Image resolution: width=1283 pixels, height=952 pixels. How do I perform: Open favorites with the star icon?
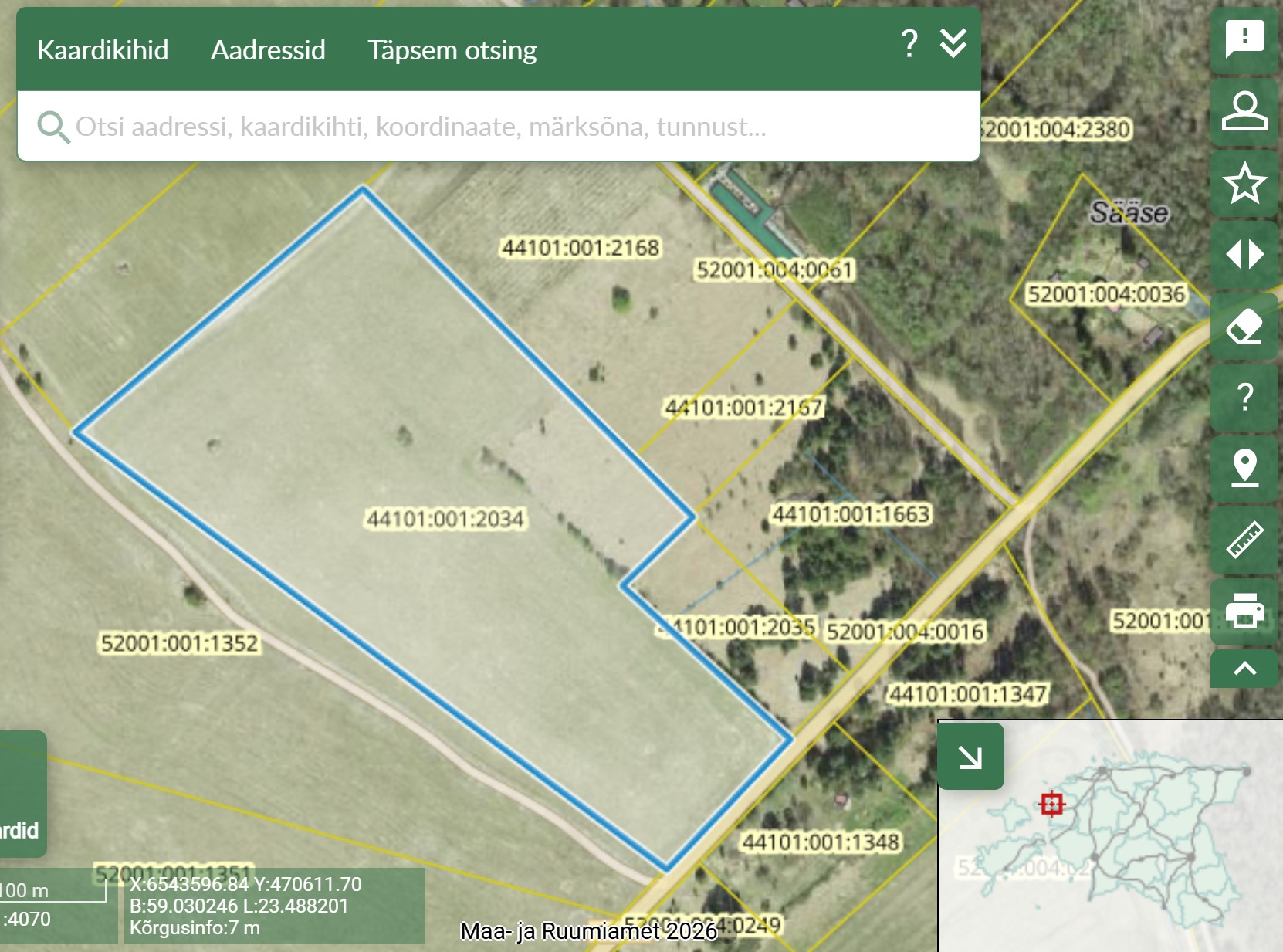(1244, 183)
